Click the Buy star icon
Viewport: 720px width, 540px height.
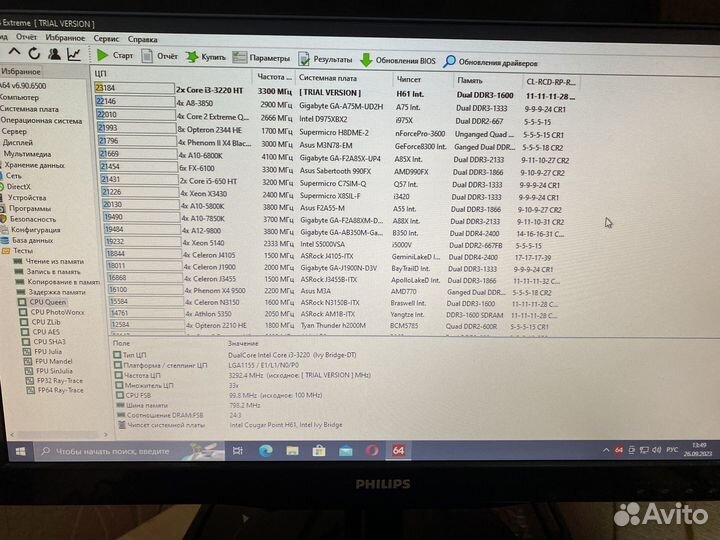192,57
